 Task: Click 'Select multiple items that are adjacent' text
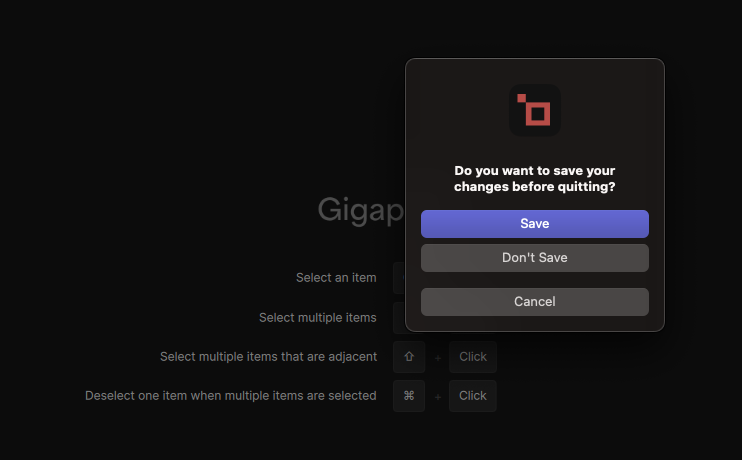point(268,357)
